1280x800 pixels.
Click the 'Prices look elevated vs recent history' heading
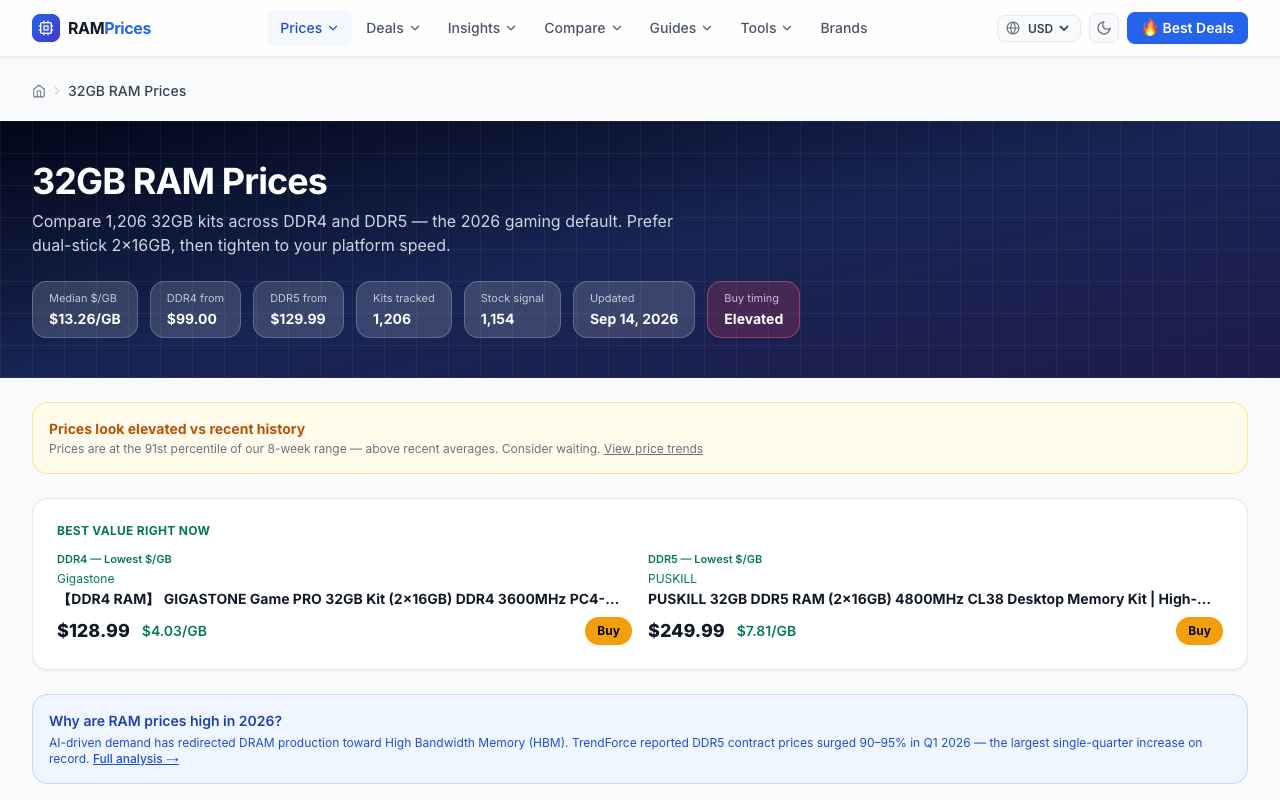[x=177, y=429]
